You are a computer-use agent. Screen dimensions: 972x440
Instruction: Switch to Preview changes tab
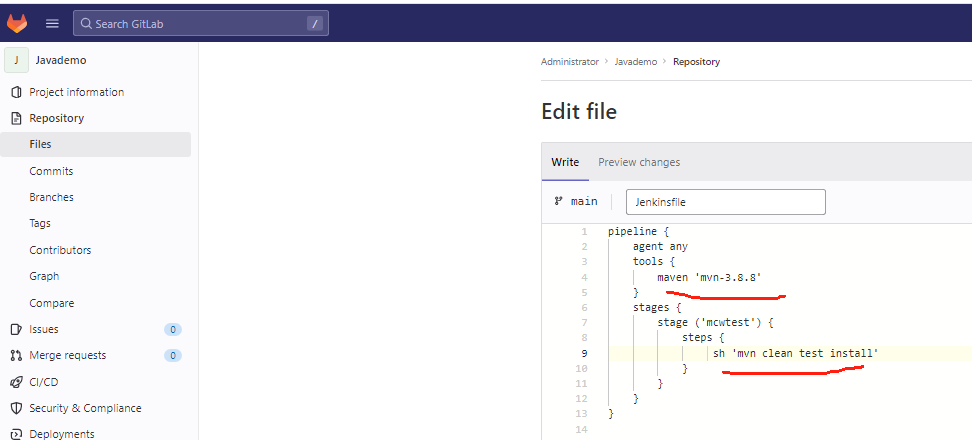[x=639, y=162]
